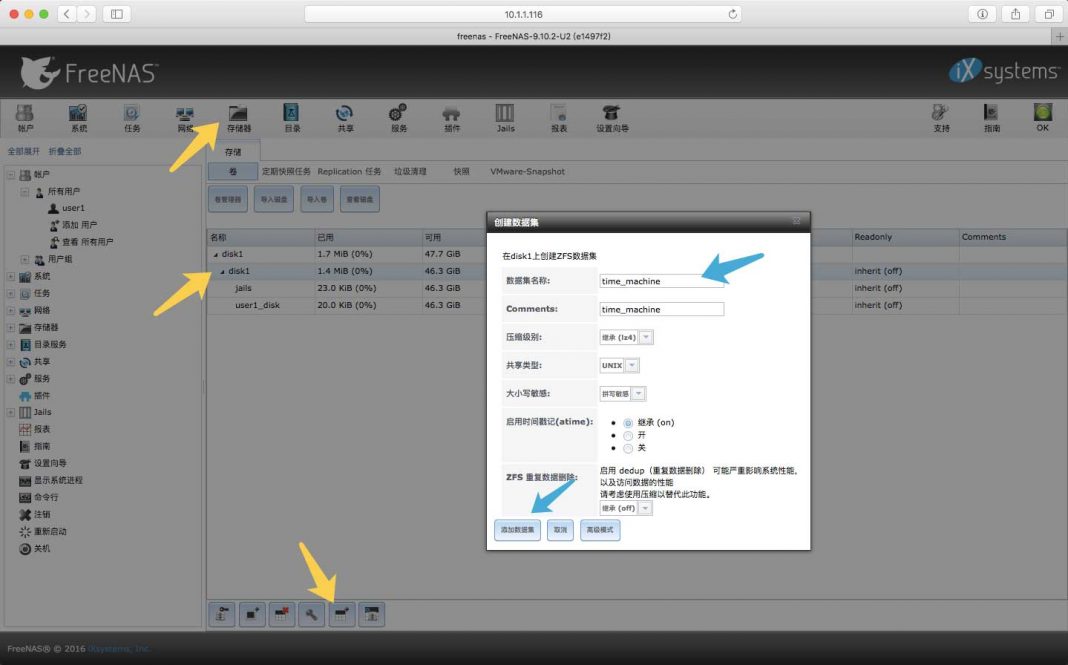Open the 存储器 storage toolbar icon

click(238, 117)
